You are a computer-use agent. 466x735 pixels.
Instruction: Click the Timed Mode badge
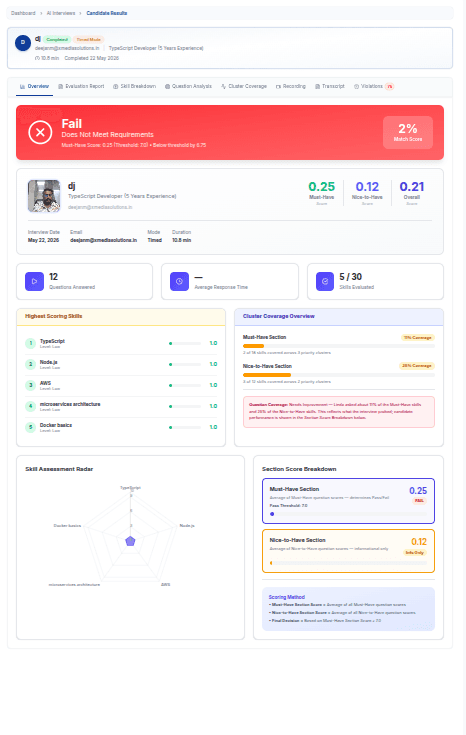point(89,39)
